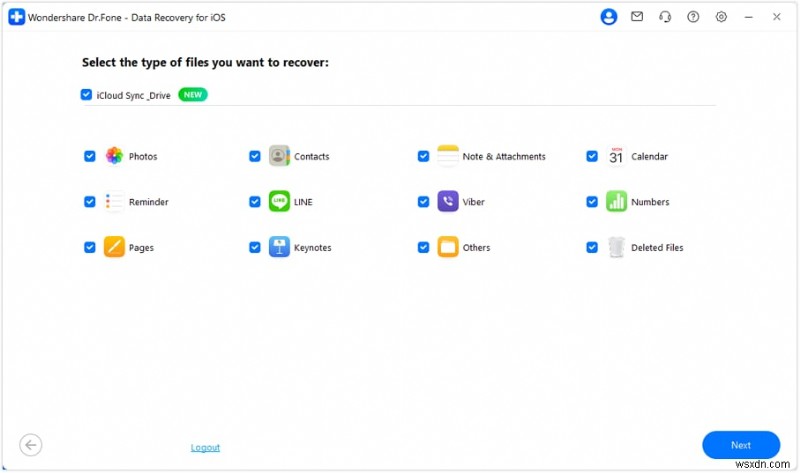
Task: Click the green LINE app icon
Action: [279, 202]
